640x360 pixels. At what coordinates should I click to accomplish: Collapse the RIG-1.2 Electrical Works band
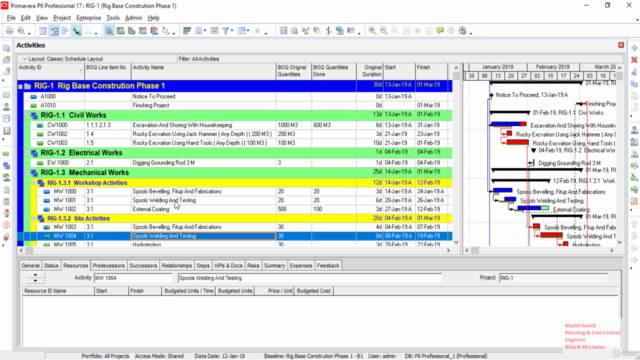tap(27, 153)
